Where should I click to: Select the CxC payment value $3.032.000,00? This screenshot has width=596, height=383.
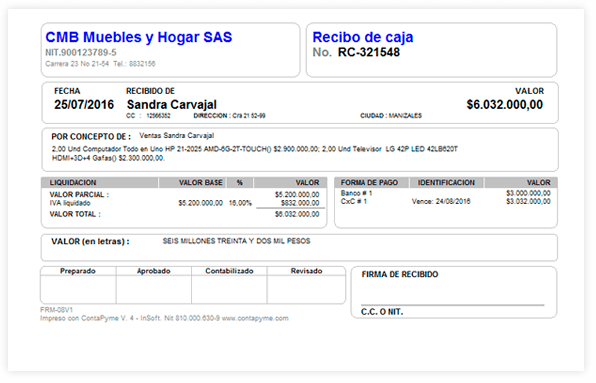click(528, 201)
